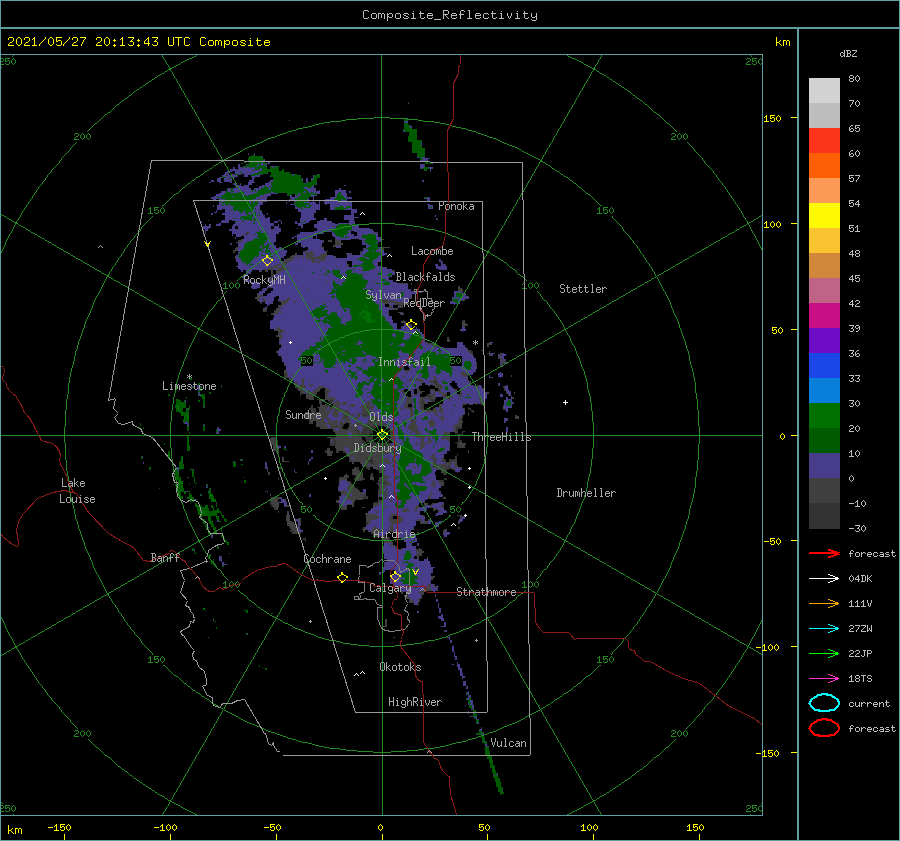Click the white 04DK arrow icon
This screenshot has width=900, height=841.
click(824, 579)
